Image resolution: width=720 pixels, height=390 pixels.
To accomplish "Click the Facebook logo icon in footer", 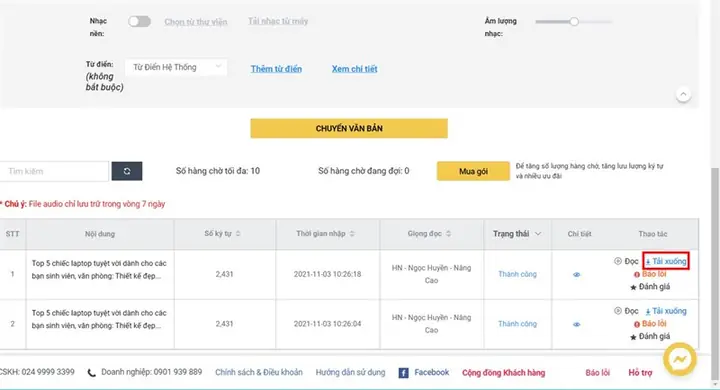I will tap(403, 373).
